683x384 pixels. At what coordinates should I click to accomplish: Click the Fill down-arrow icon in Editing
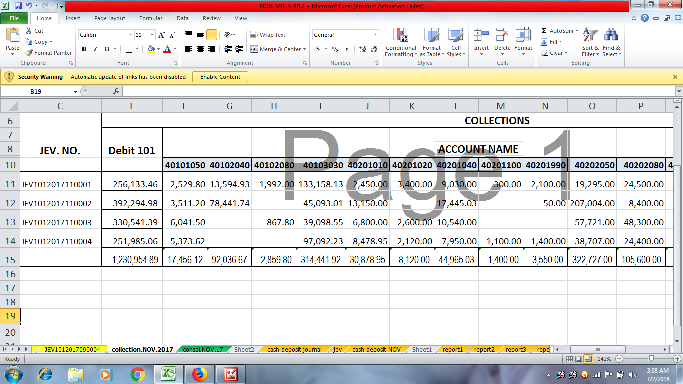tap(544, 42)
